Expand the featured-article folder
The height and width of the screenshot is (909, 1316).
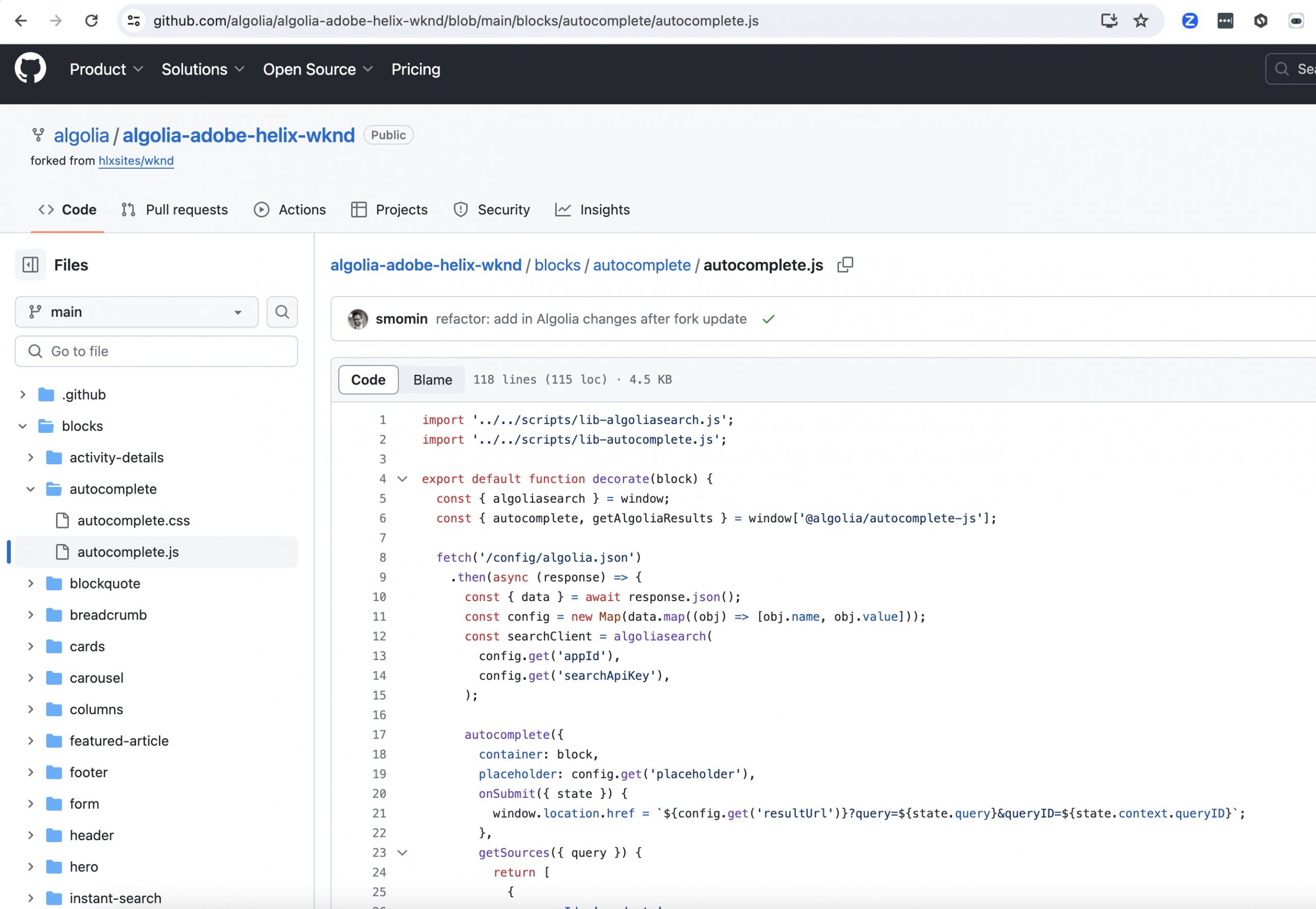[31, 741]
